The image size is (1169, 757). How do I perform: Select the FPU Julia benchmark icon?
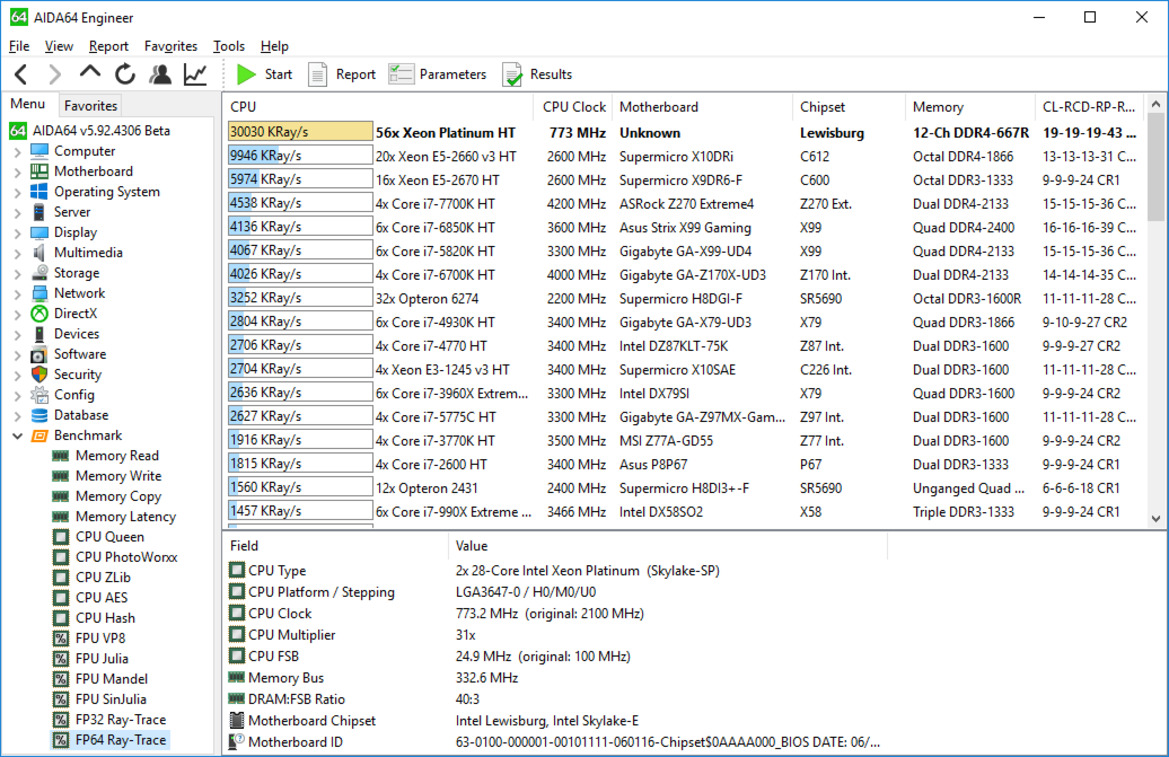click(x=61, y=659)
